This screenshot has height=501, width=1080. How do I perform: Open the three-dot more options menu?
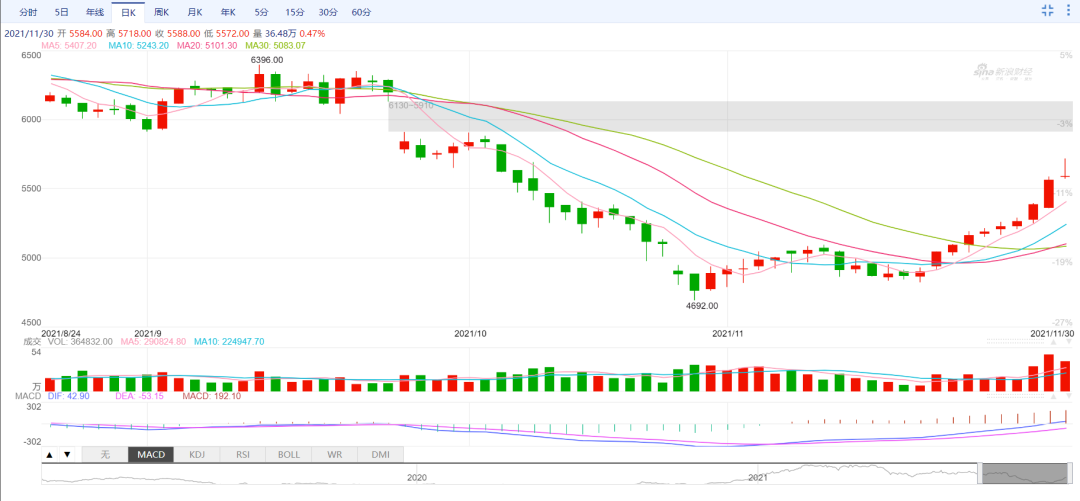(x=1069, y=10)
